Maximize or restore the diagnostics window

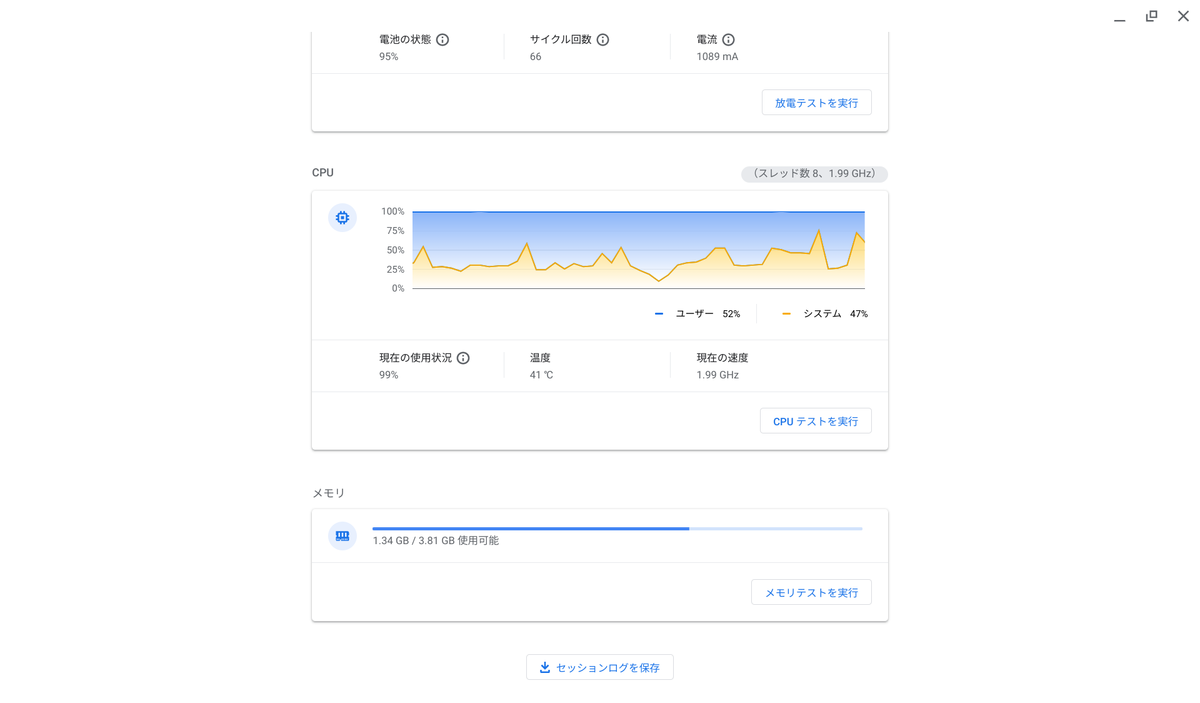(1152, 17)
